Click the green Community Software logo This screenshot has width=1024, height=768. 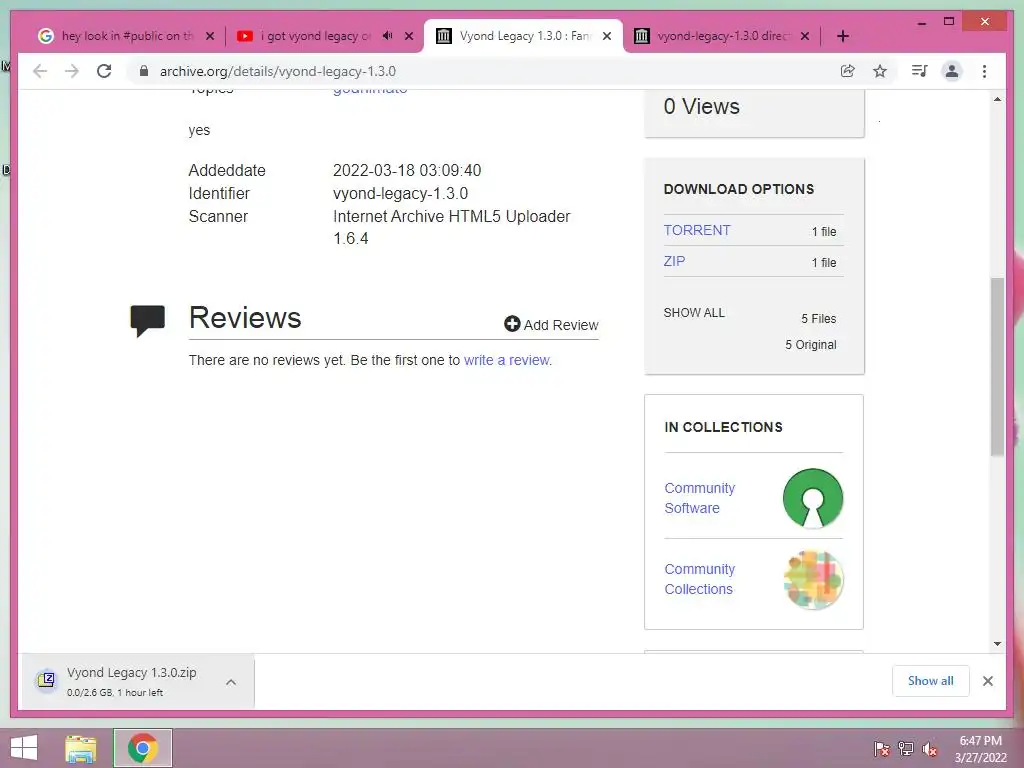(812, 498)
